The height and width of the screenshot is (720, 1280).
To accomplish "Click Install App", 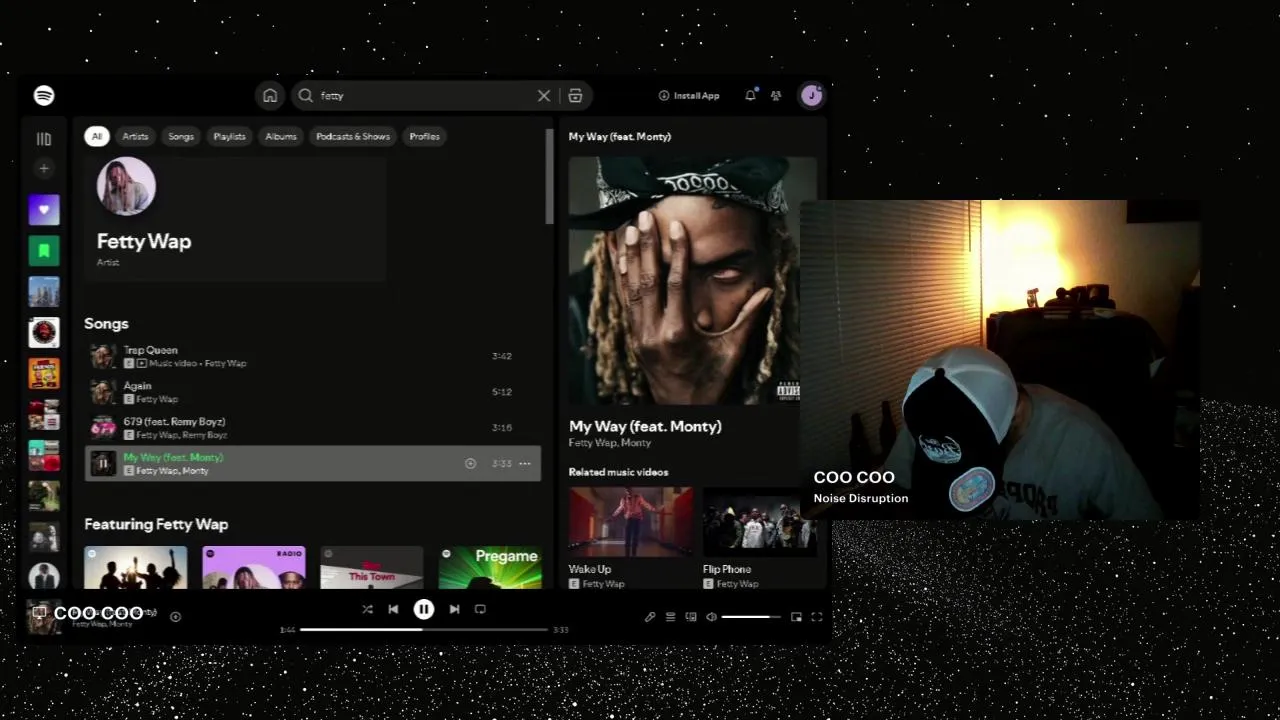I will tap(689, 96).
